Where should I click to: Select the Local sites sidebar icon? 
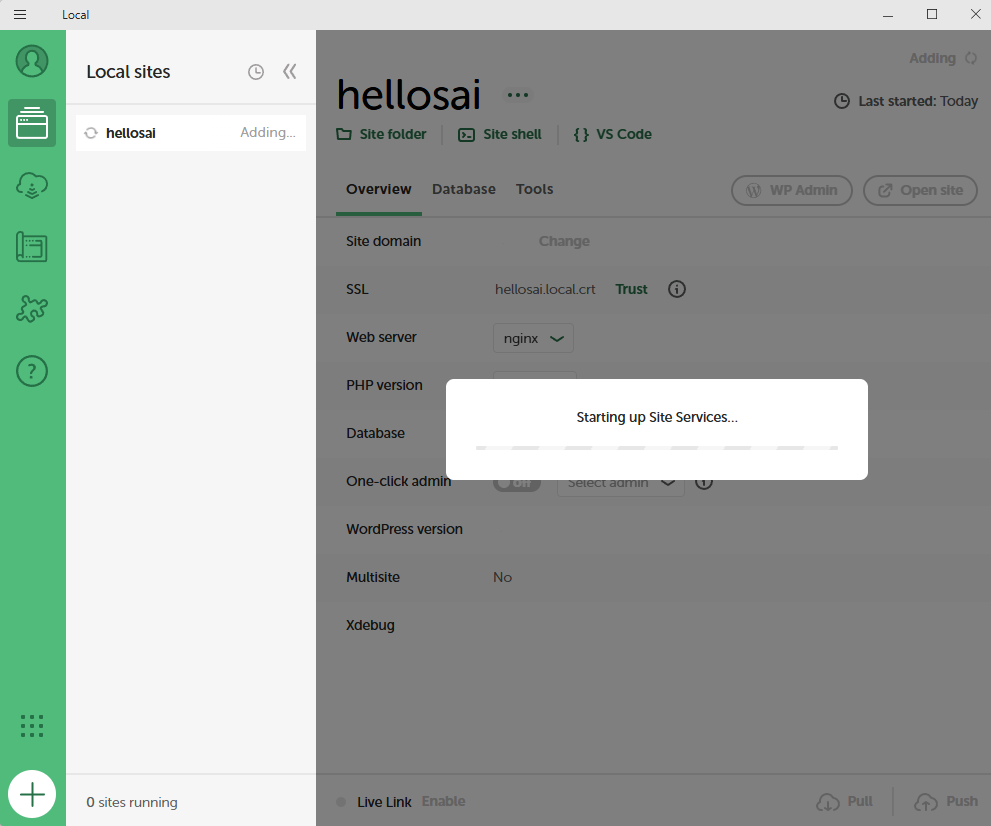[32, 123]
